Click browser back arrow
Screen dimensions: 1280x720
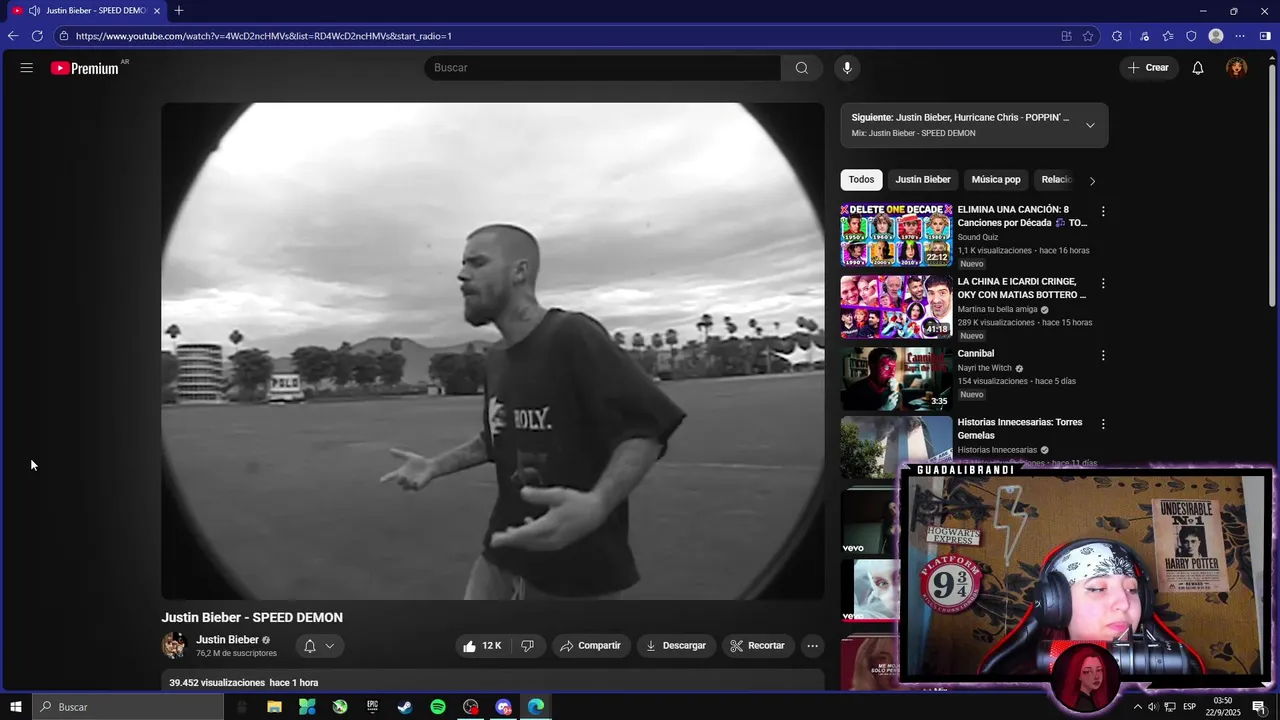(x=13, y=36)
